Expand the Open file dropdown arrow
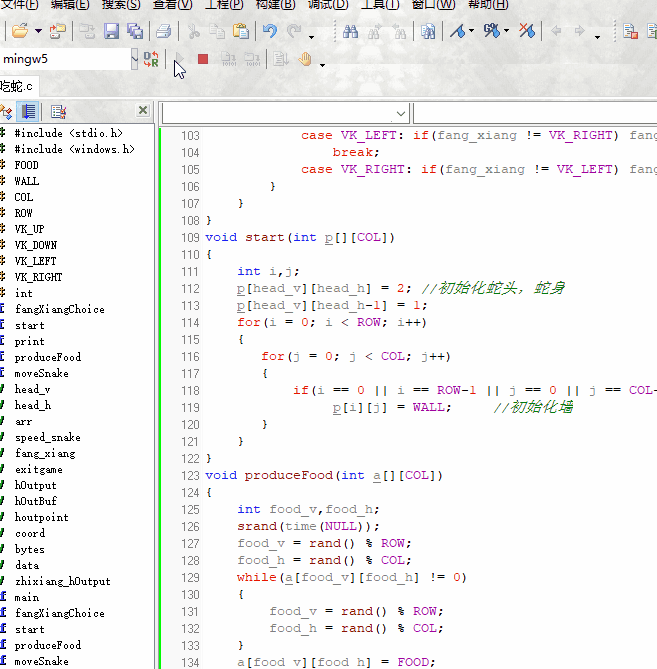657x669 pixels. pyautogui.click(x=38, y=31)
